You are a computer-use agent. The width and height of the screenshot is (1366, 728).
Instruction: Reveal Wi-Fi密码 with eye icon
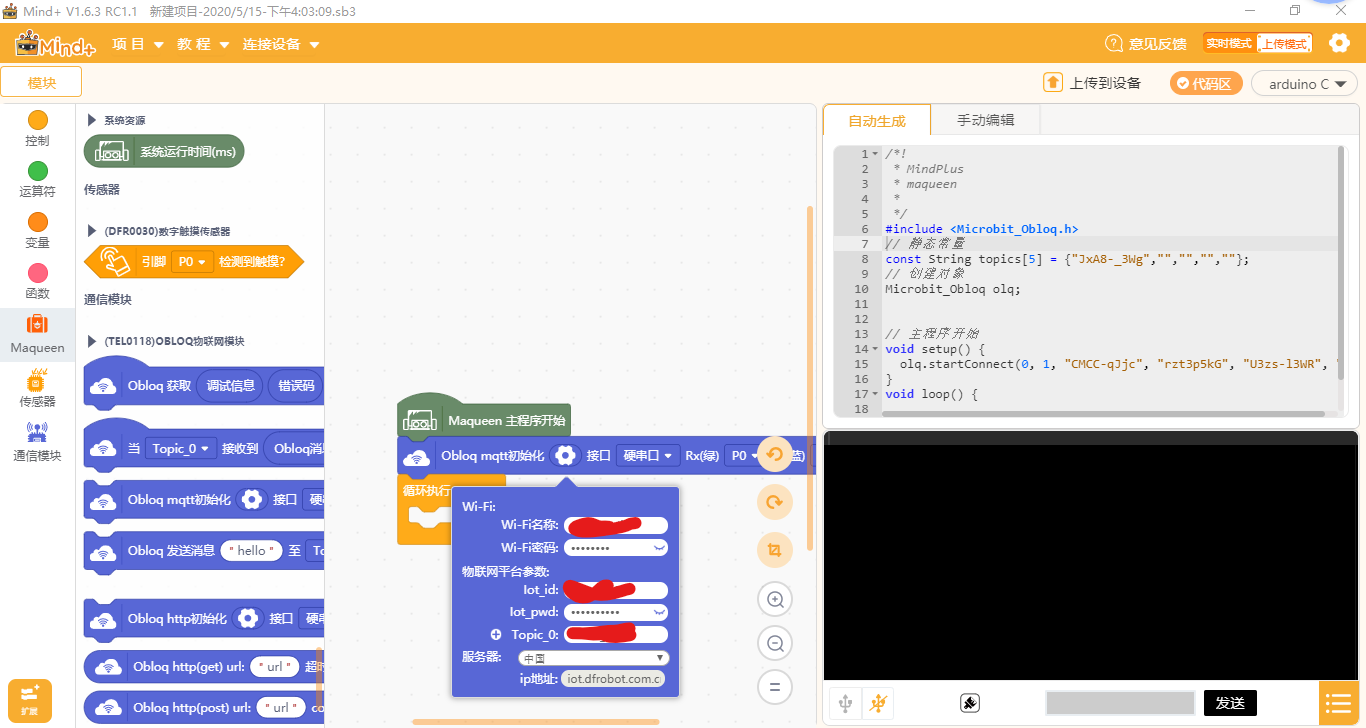click(659, 548)
